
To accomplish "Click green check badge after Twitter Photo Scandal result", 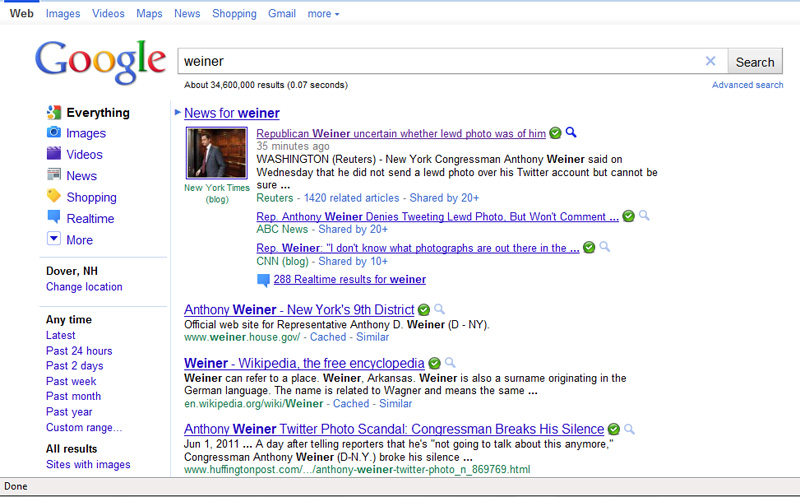I will click(x=614, y=429).
